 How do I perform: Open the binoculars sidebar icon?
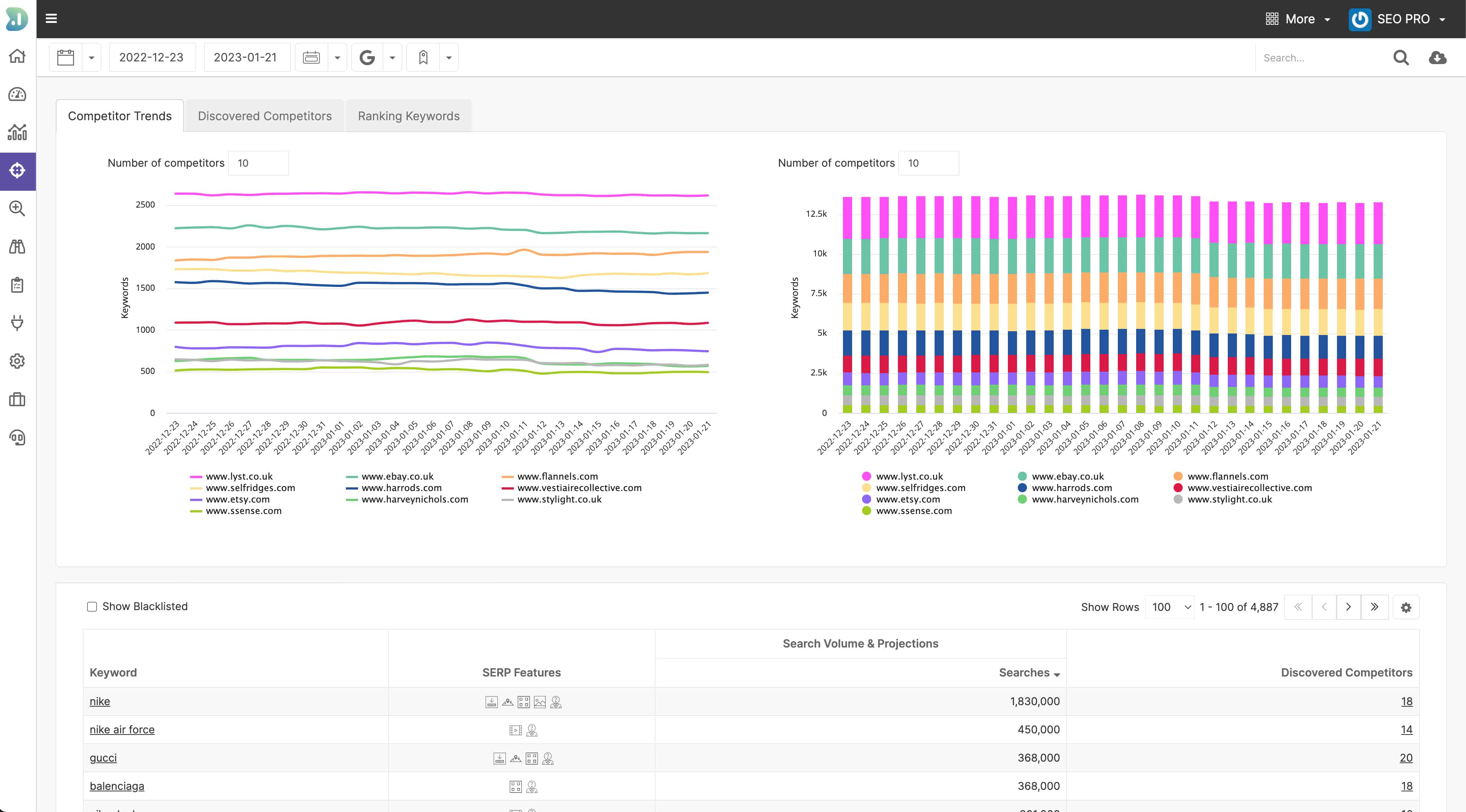[17, 246]
